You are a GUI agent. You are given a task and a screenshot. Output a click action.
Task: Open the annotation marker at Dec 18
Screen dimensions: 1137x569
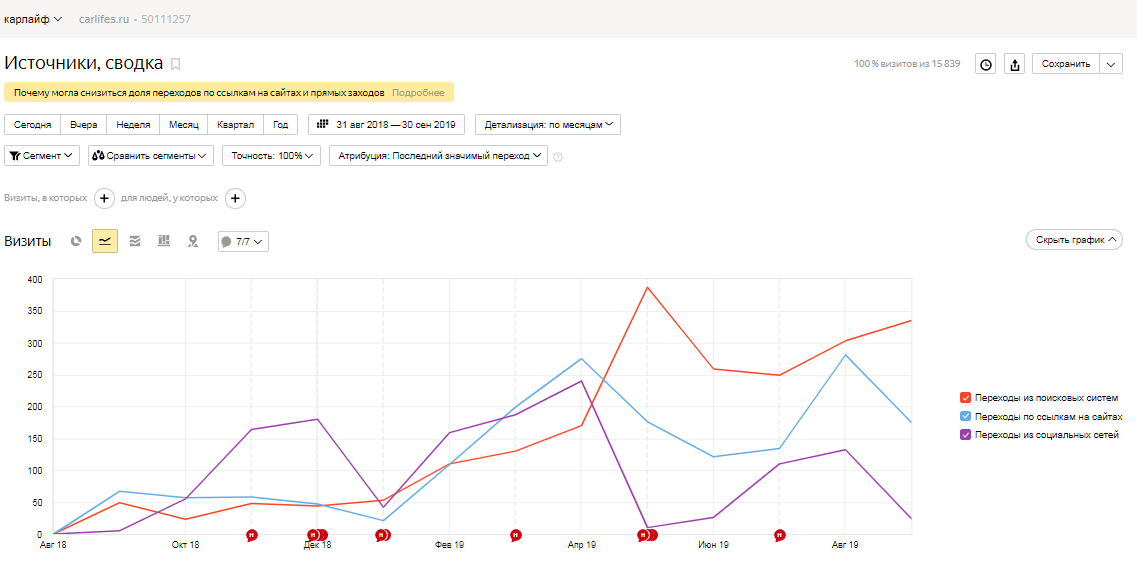point(317,535)
